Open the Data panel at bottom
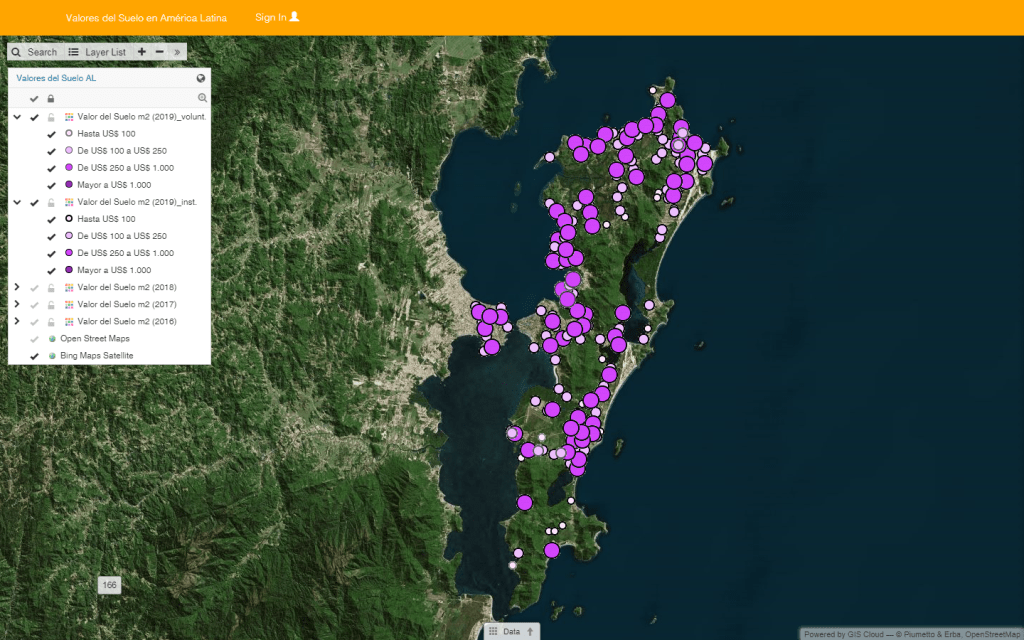 pyautogui.click(x=512, y=631)
